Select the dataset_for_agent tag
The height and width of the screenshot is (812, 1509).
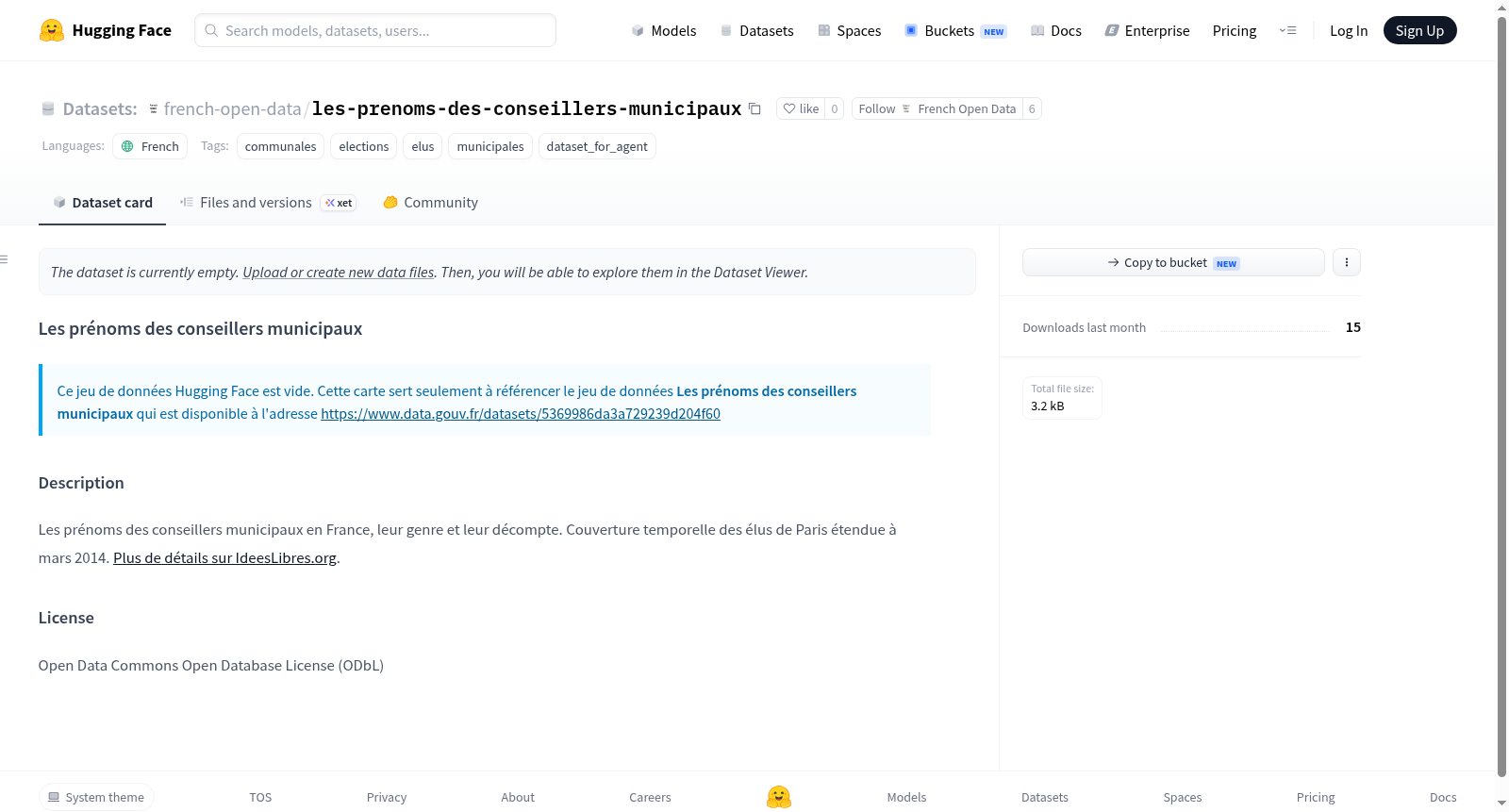597,146
